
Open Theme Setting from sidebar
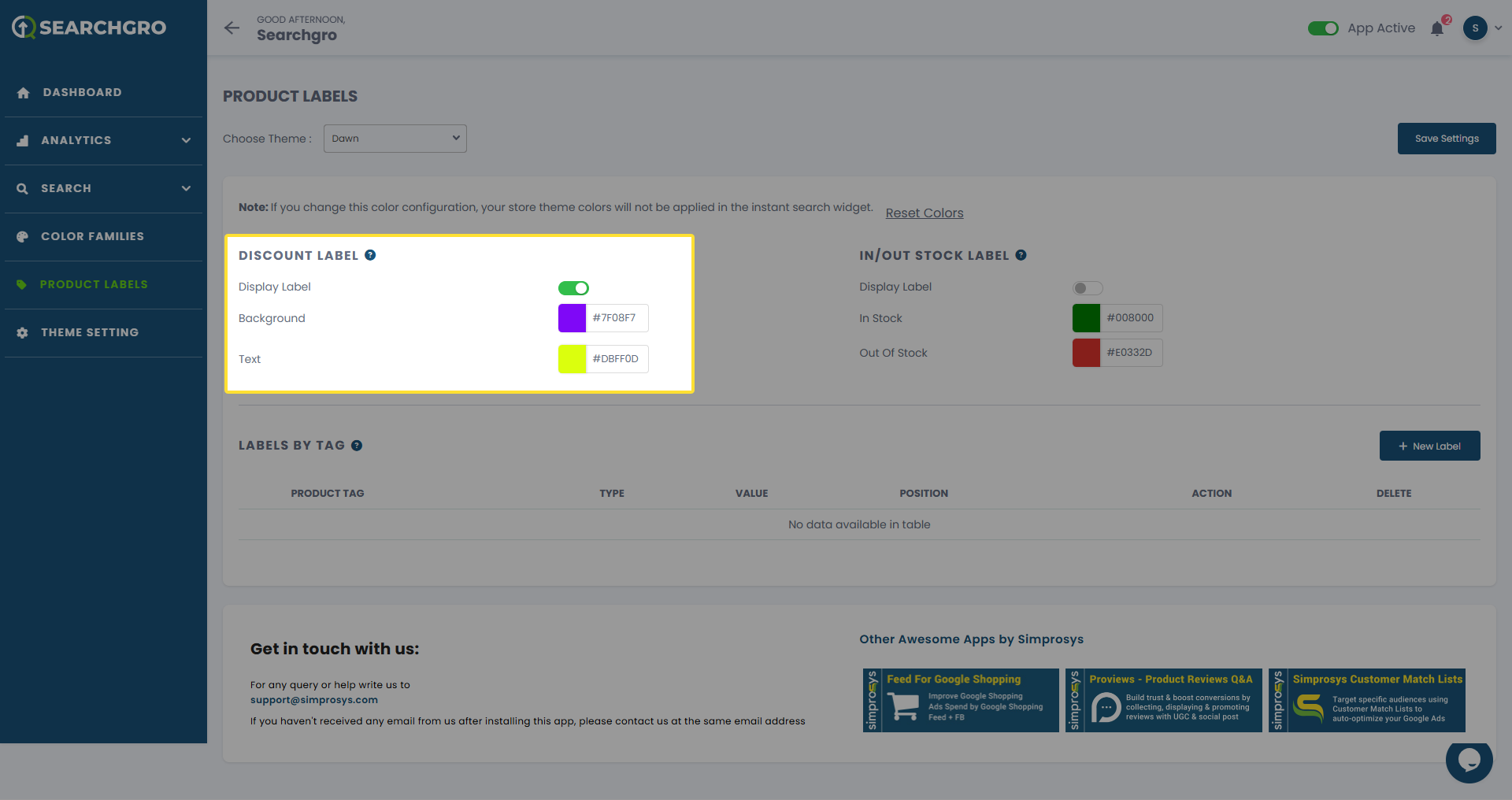click(90, 332)
